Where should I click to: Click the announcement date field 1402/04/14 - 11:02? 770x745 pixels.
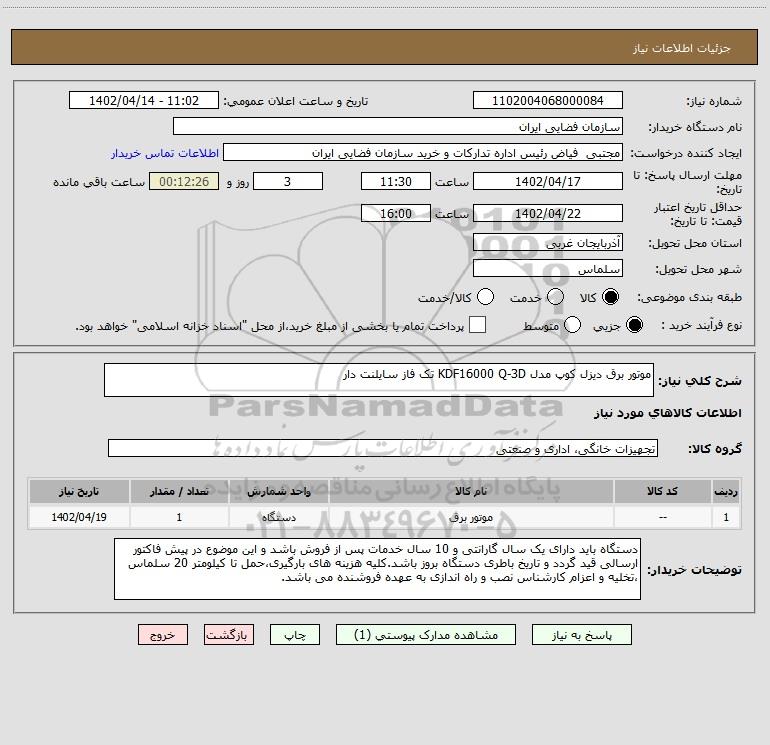pos(144,101)
